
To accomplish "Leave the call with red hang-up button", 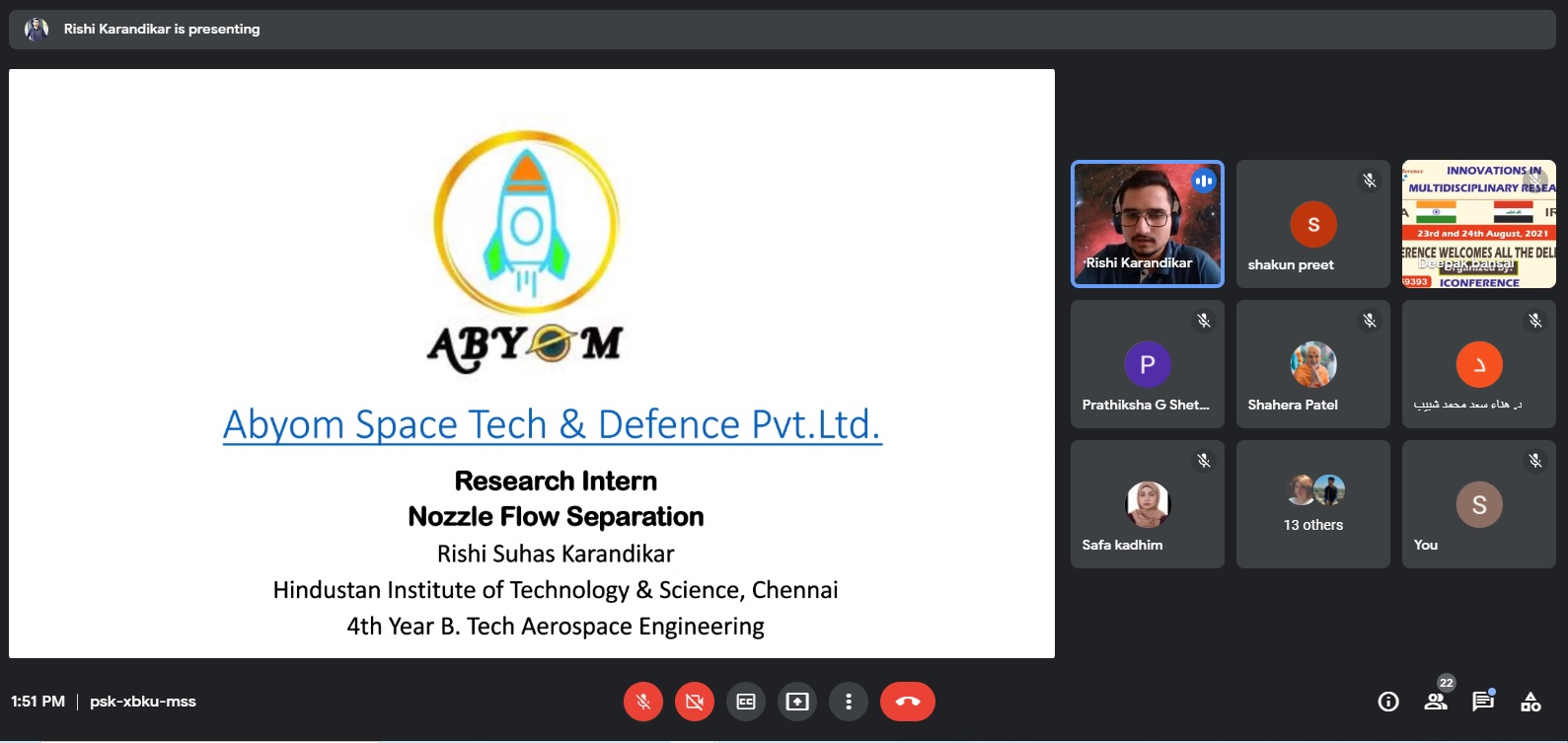I will (x=908, y=702).
